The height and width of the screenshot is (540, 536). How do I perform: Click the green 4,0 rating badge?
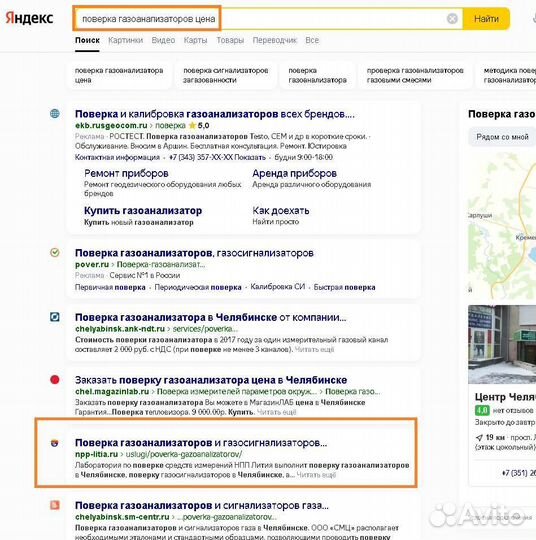[x=482, y=411]
